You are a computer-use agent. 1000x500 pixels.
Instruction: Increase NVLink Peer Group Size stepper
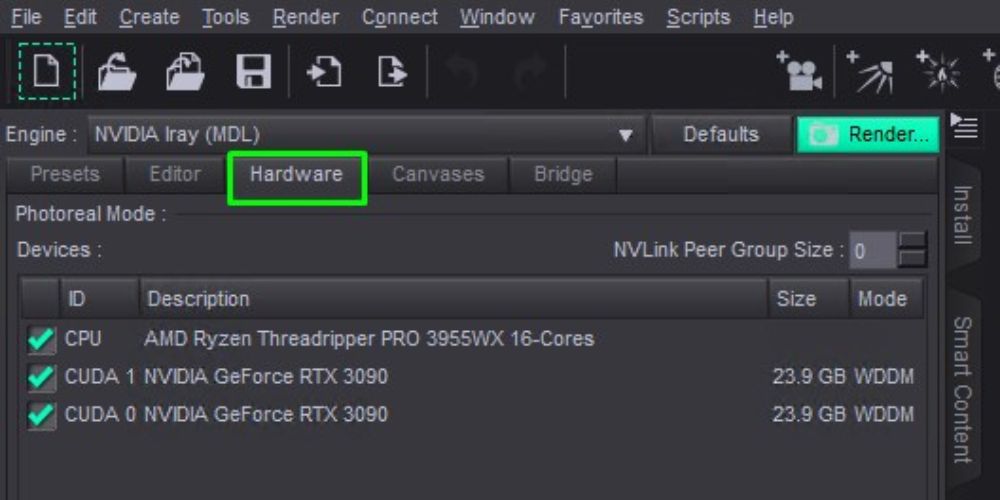[x=912, y=240]
